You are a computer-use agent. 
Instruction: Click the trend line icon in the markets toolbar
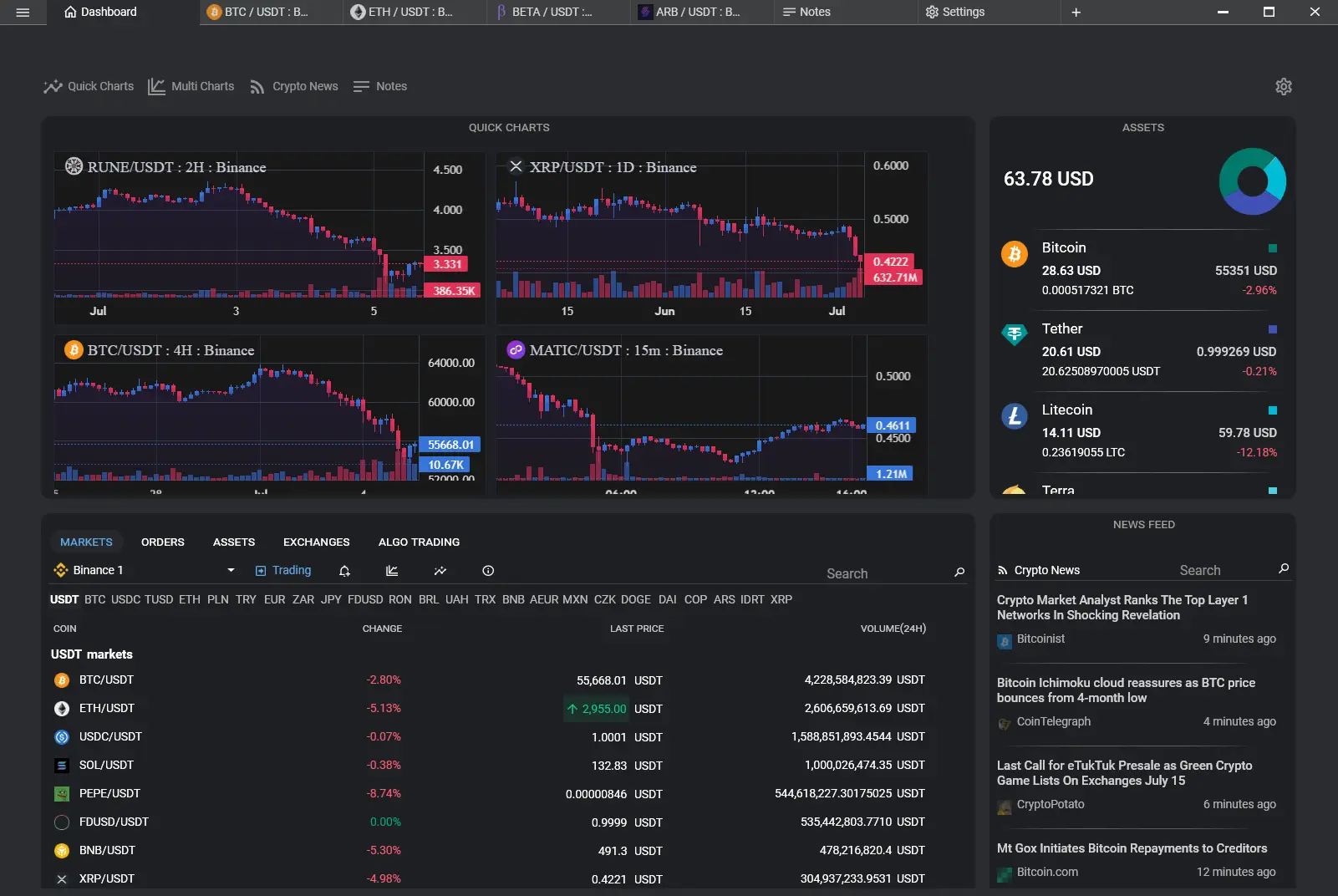coord(440,571)
